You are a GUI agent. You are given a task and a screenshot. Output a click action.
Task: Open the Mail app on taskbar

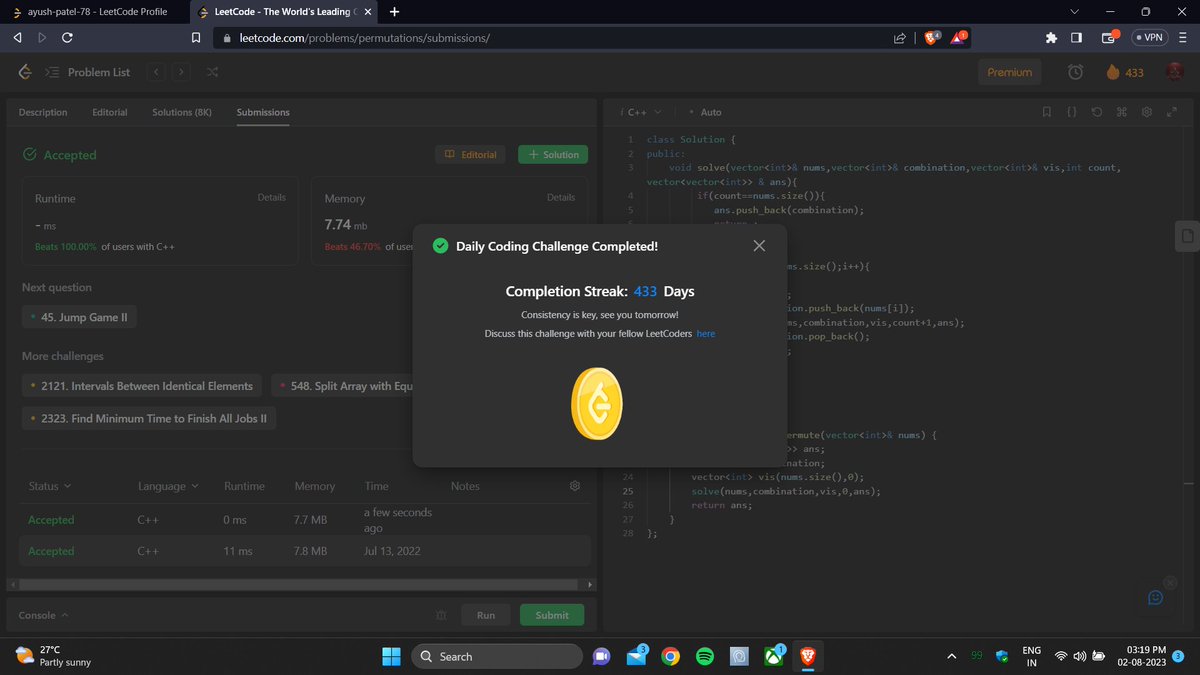click(x=636, y=656)
